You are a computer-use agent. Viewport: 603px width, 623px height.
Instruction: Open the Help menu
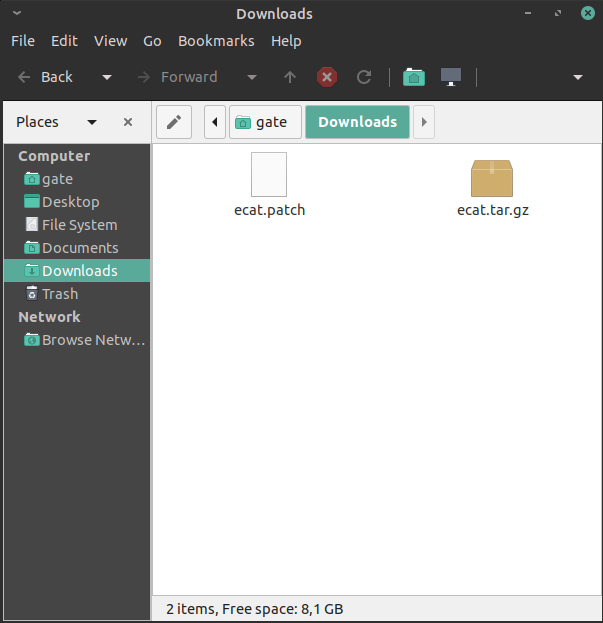pyautogui.click(x=286, y=41)
